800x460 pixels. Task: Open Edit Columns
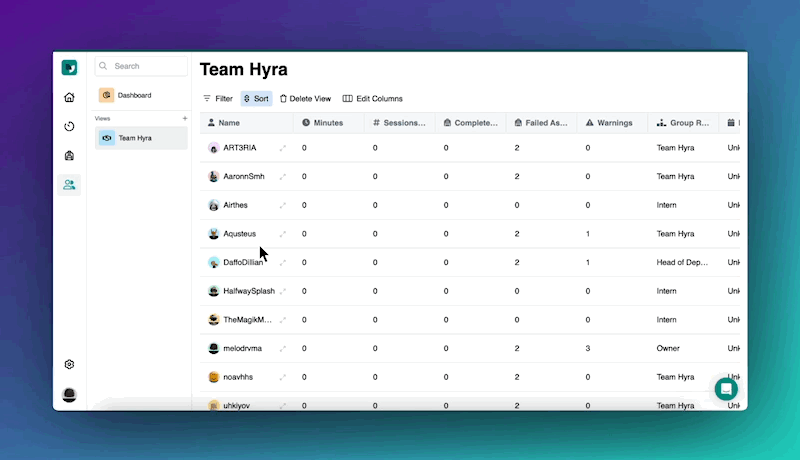[373, 99]
